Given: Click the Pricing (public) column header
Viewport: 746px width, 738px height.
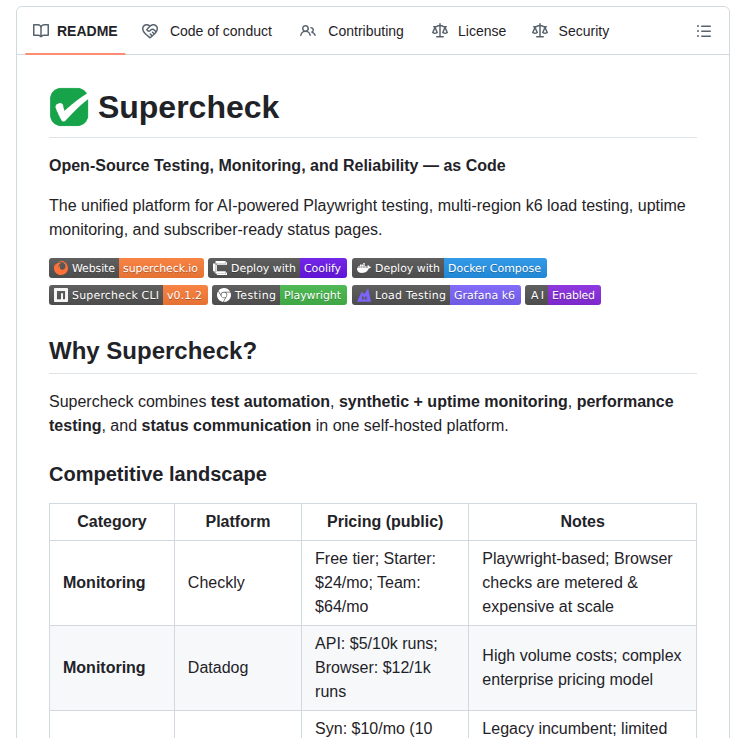Looking at the screenshot, I should click(385, 522).
